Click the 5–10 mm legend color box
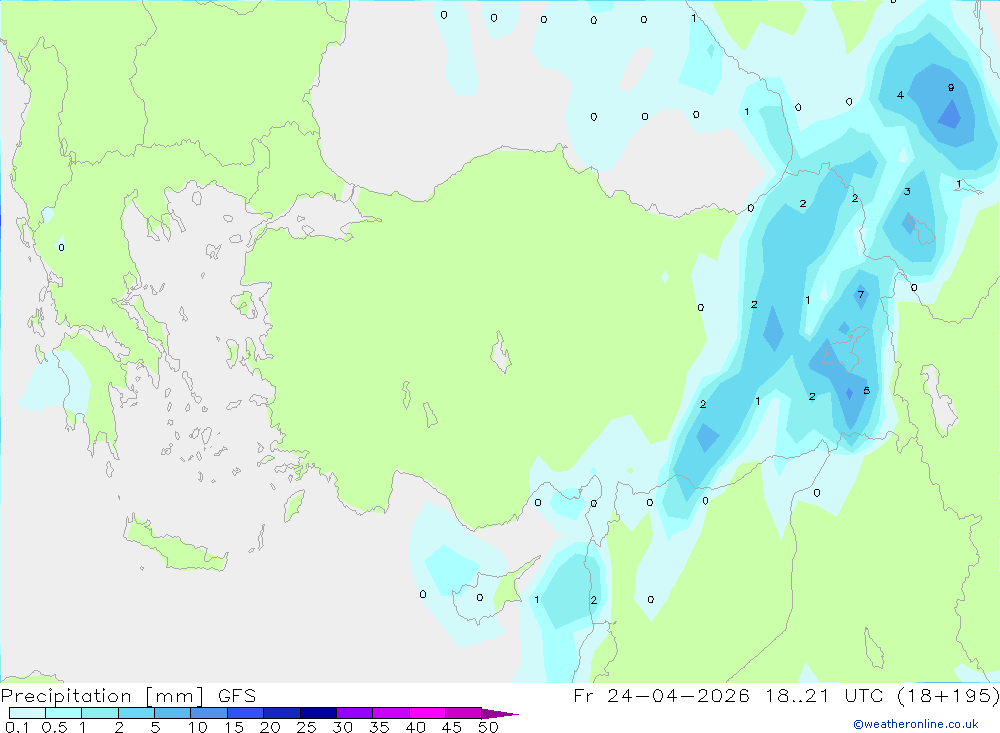The image size is (1000, 733). [173, 713]
